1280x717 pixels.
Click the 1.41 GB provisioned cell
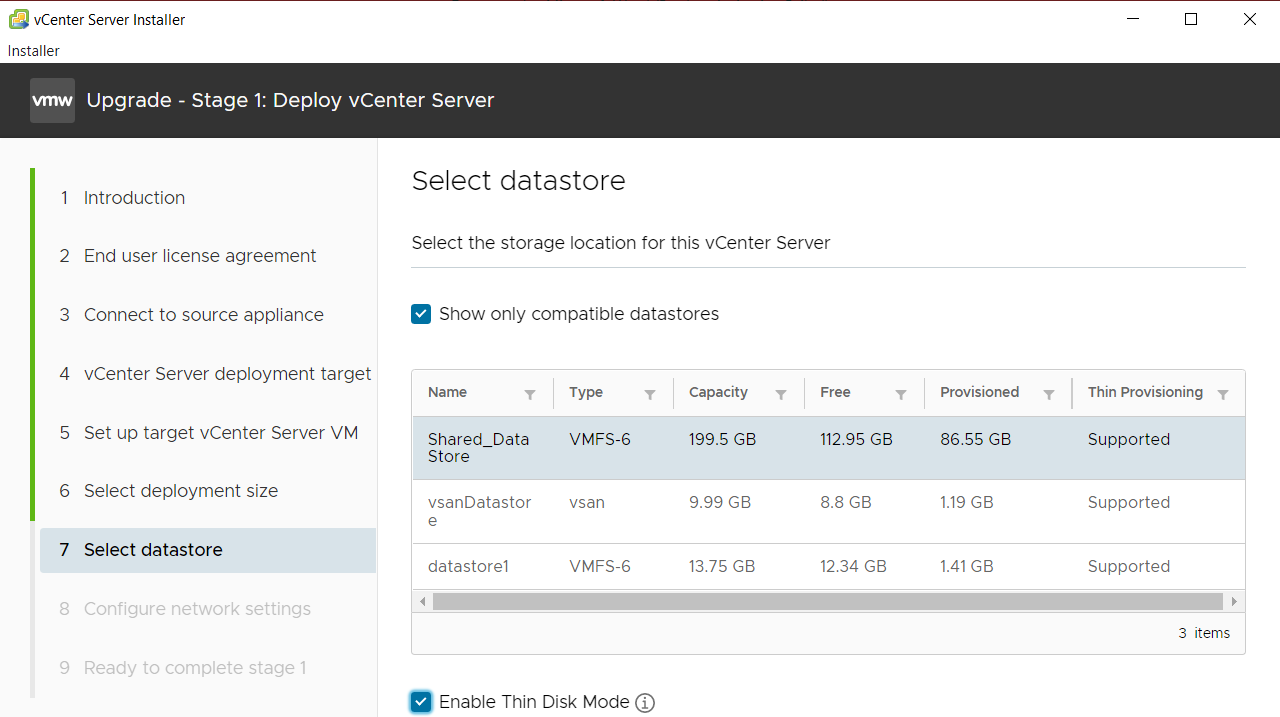coord(967,566)
